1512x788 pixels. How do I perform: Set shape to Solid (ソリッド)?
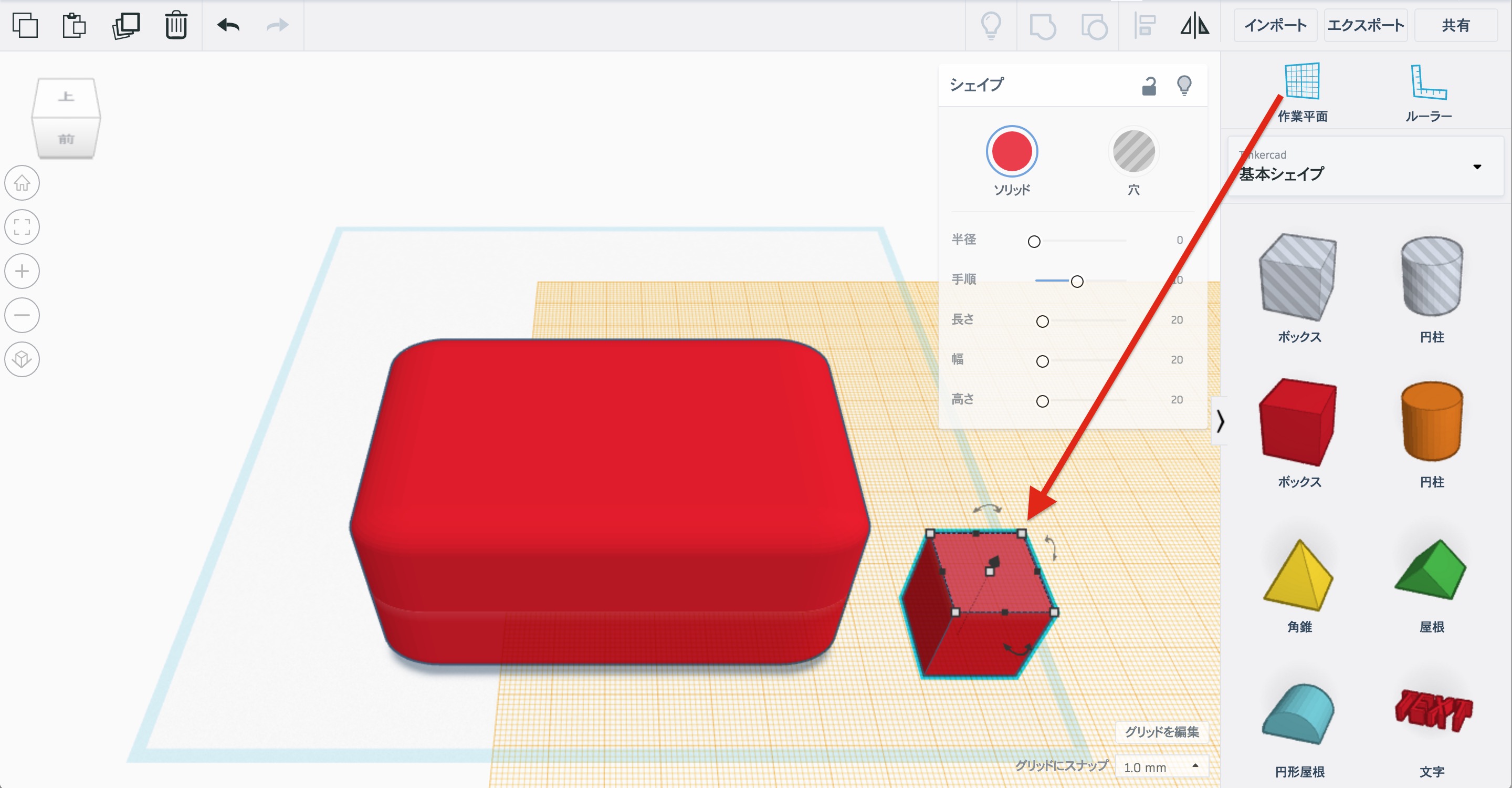[1011, 151]
